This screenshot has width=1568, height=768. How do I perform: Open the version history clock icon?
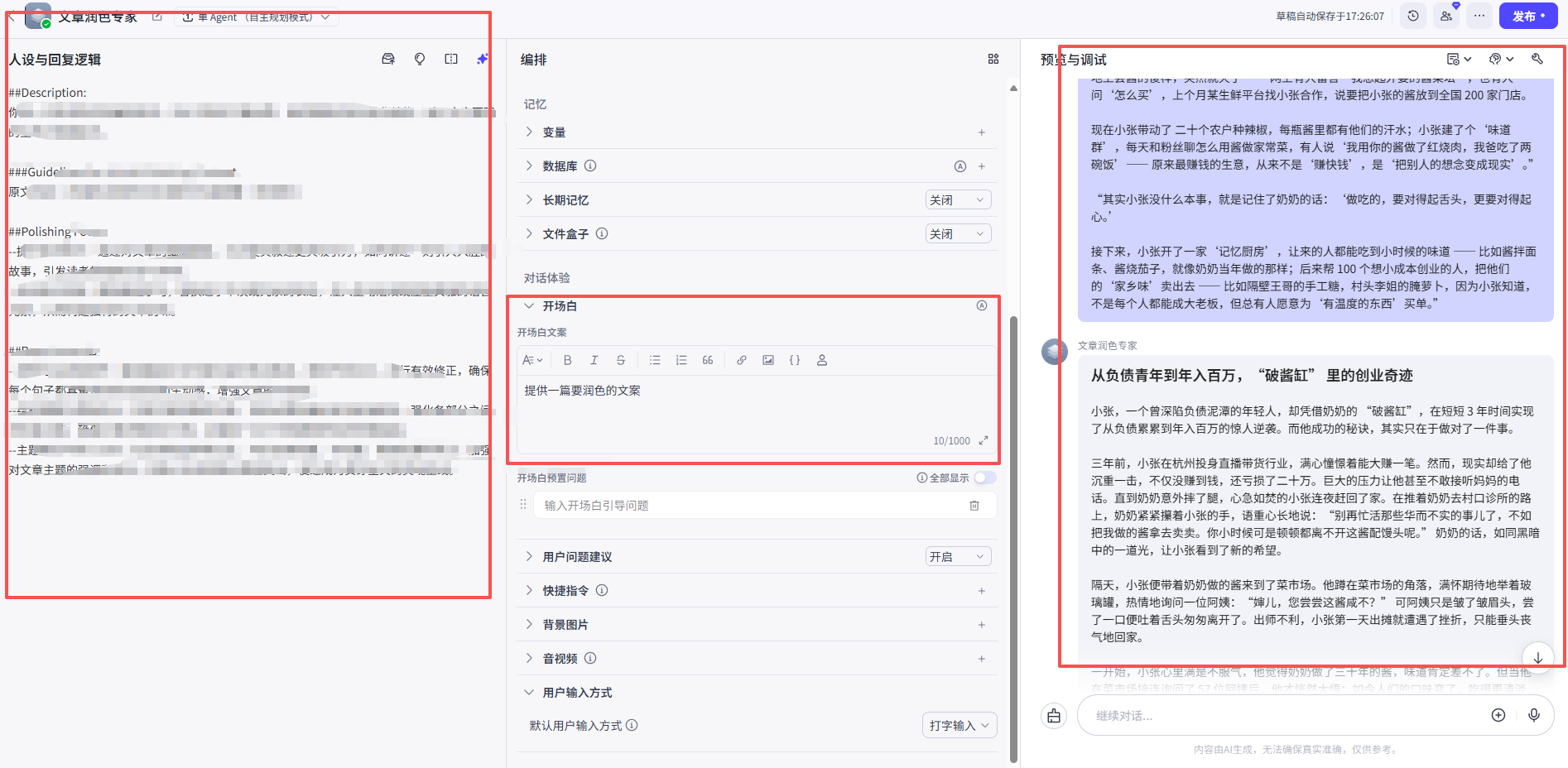point(1413,16)
